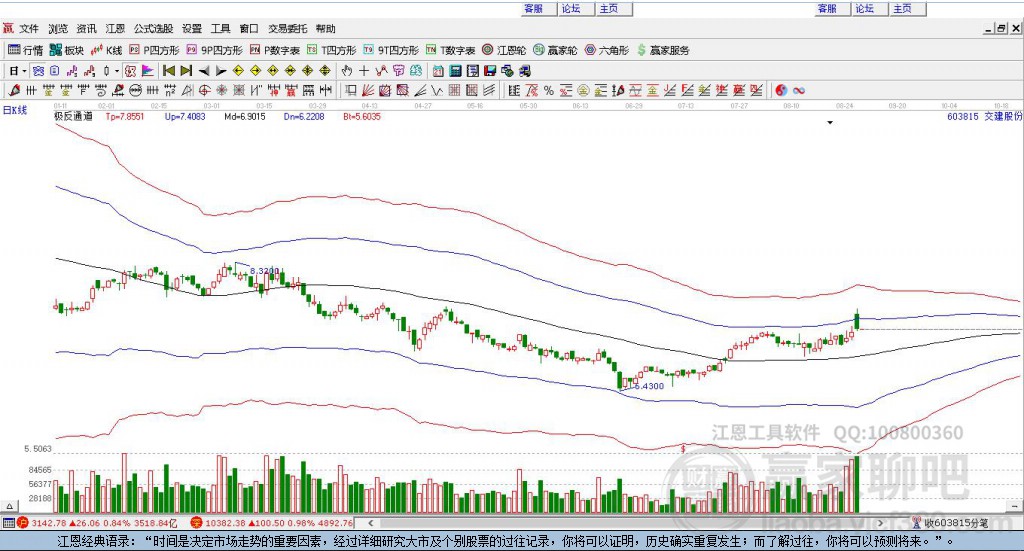Click the 日K线 label
1024x551 pixels.
[x=15, y=110]
